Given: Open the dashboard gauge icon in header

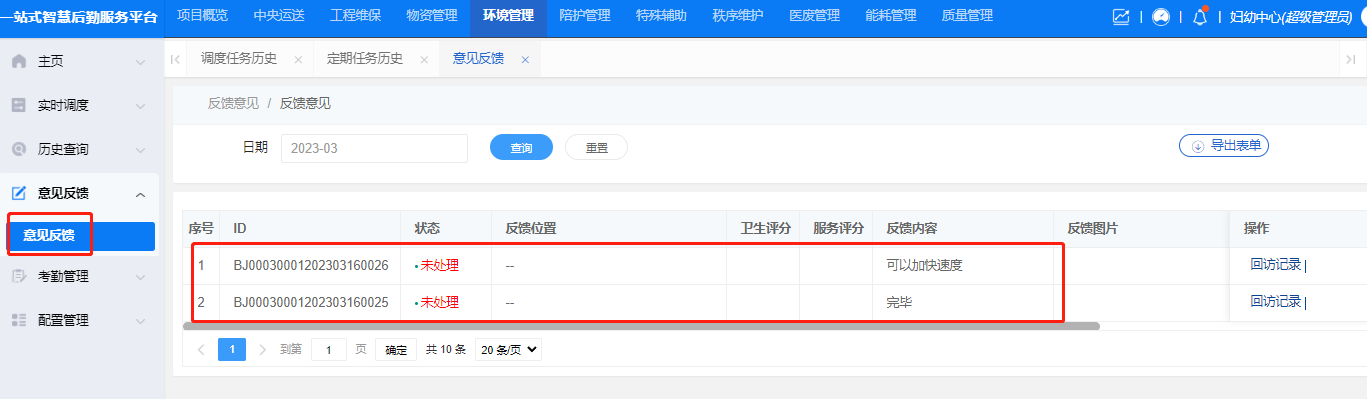Looking at the screenshot, I should coord(1161,17).
